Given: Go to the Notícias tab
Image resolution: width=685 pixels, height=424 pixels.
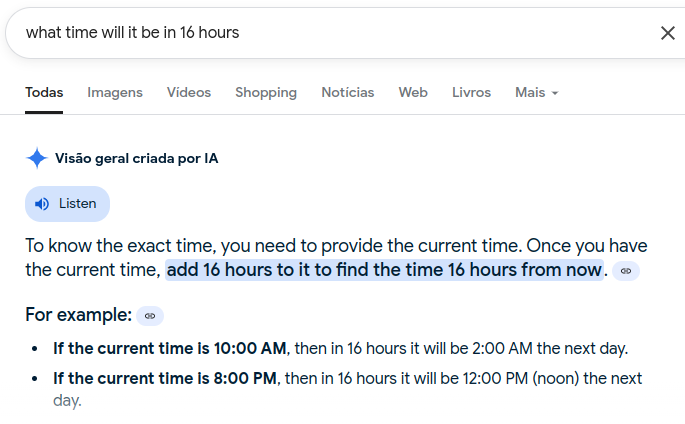Looking at the screenshot, I should [x=348, y=93].
